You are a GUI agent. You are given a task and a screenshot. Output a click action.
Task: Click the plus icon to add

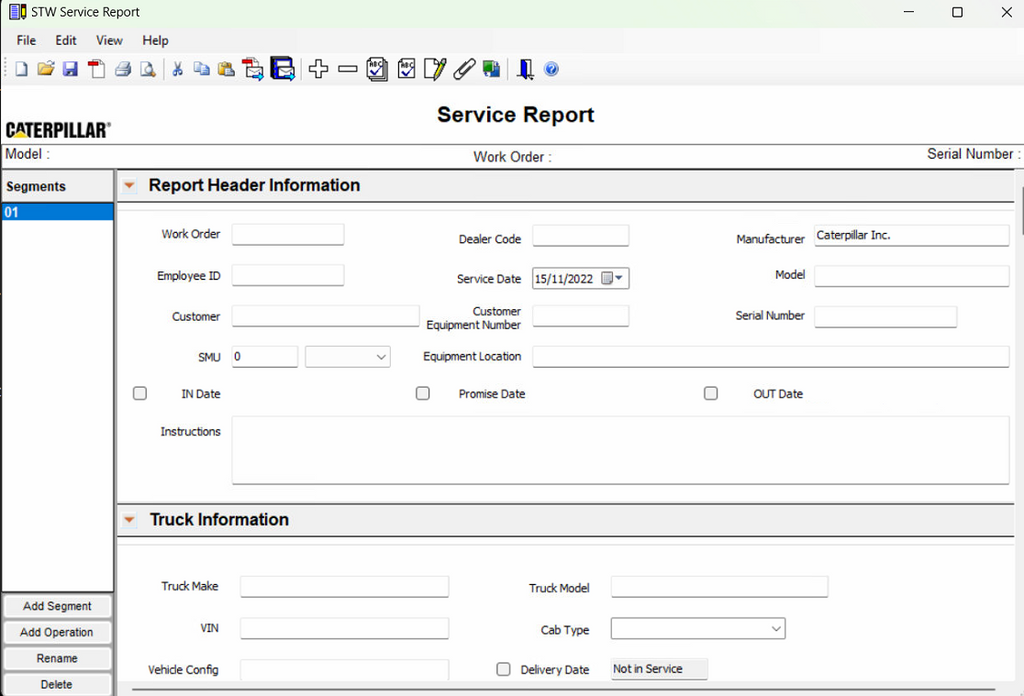(318, 69)
